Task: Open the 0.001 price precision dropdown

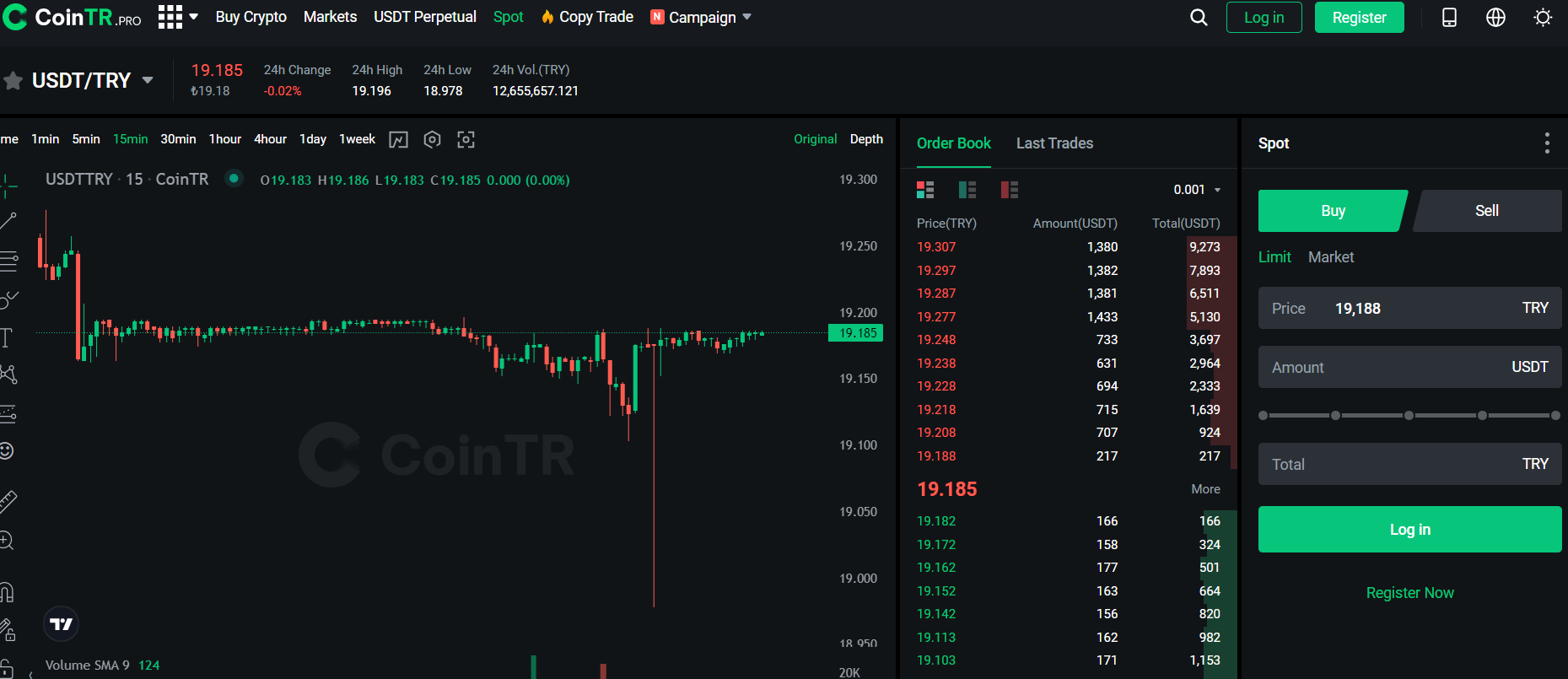Action: coord(1198,190)
